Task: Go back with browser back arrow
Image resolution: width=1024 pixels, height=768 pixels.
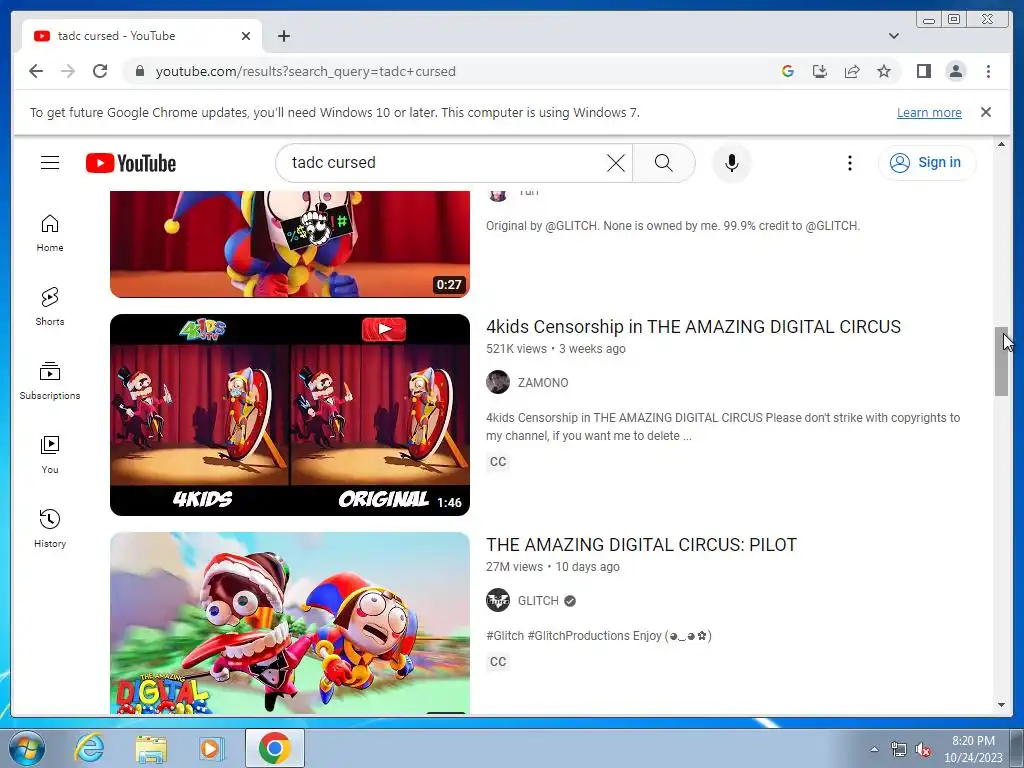Action: [x=36, y=71]
